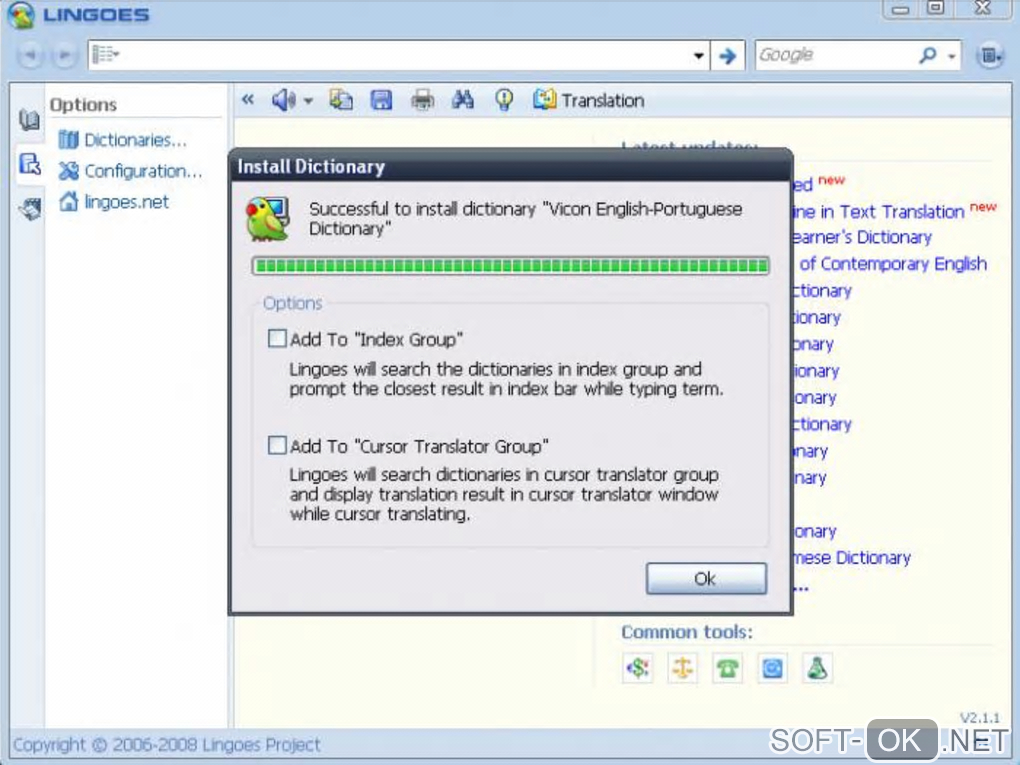1020x765 pixels.
Task: Click the magnifier search icon
Action: [x=928, y=55]
